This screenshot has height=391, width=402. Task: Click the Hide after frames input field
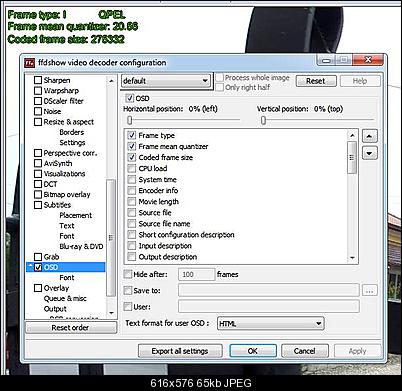click(x=197, y=274)
